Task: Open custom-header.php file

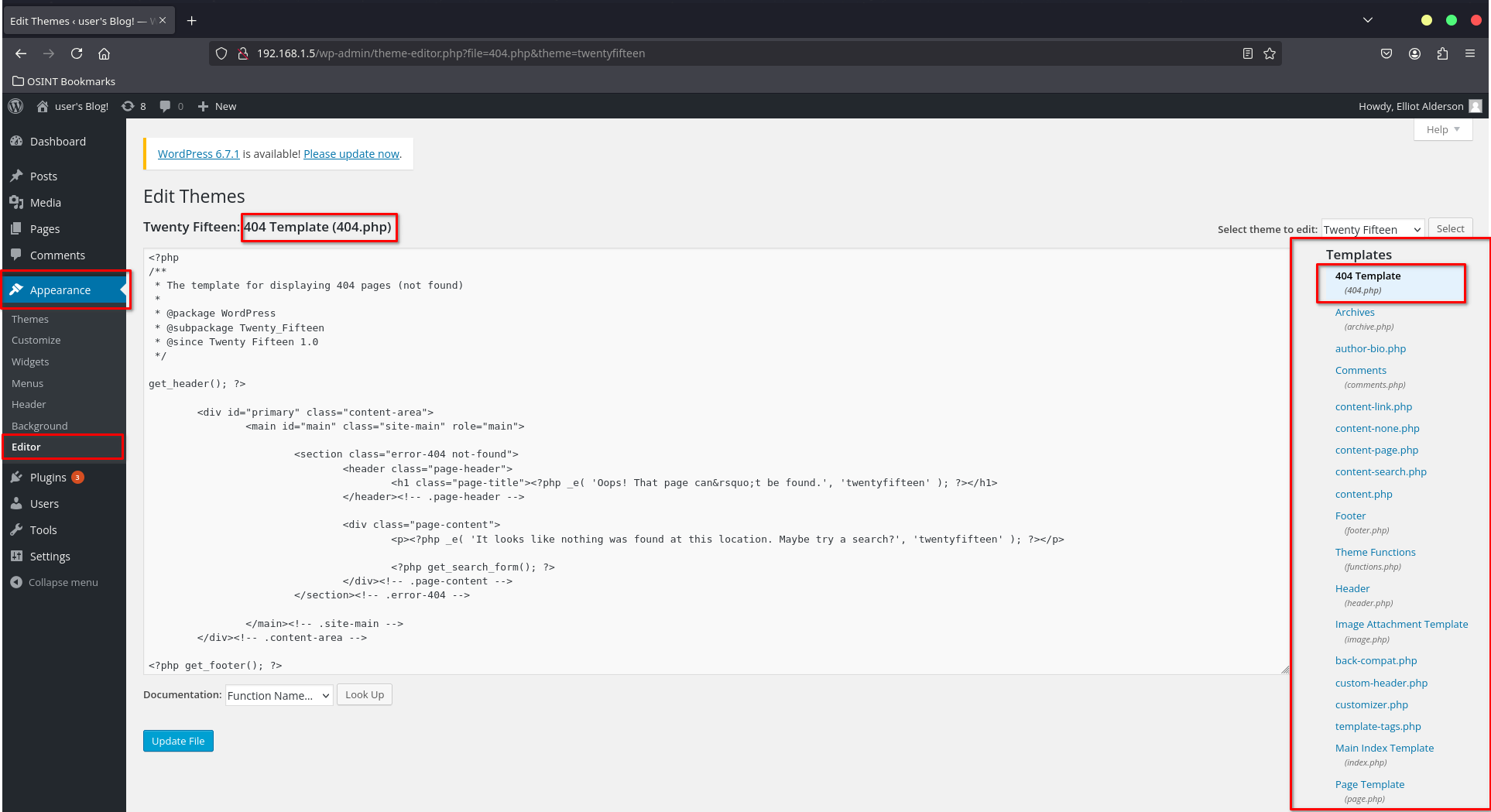Action: pyautogui.click(x=1381, y=684)
